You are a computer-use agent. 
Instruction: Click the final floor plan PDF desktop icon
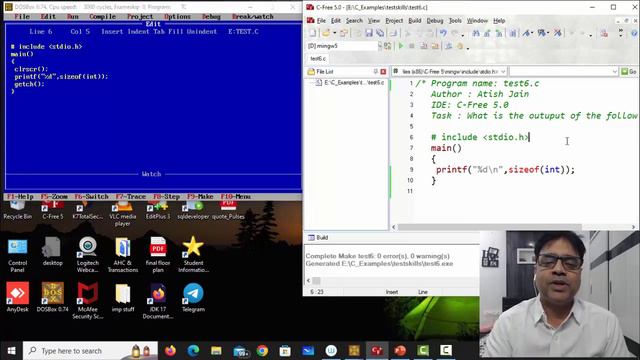point(158,255)
